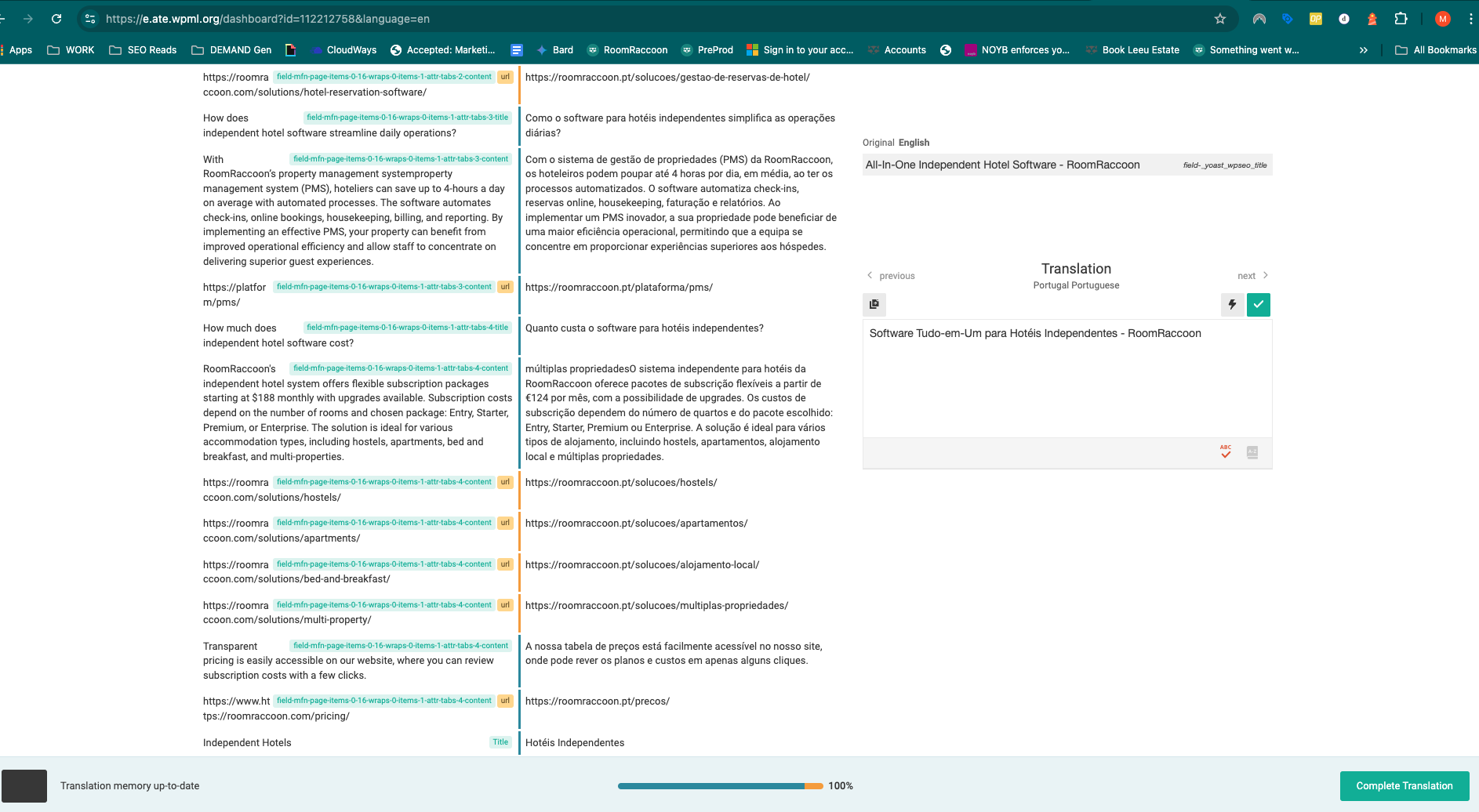Open red document bookmark icon after DEMAND Gen

click(291, 50)
